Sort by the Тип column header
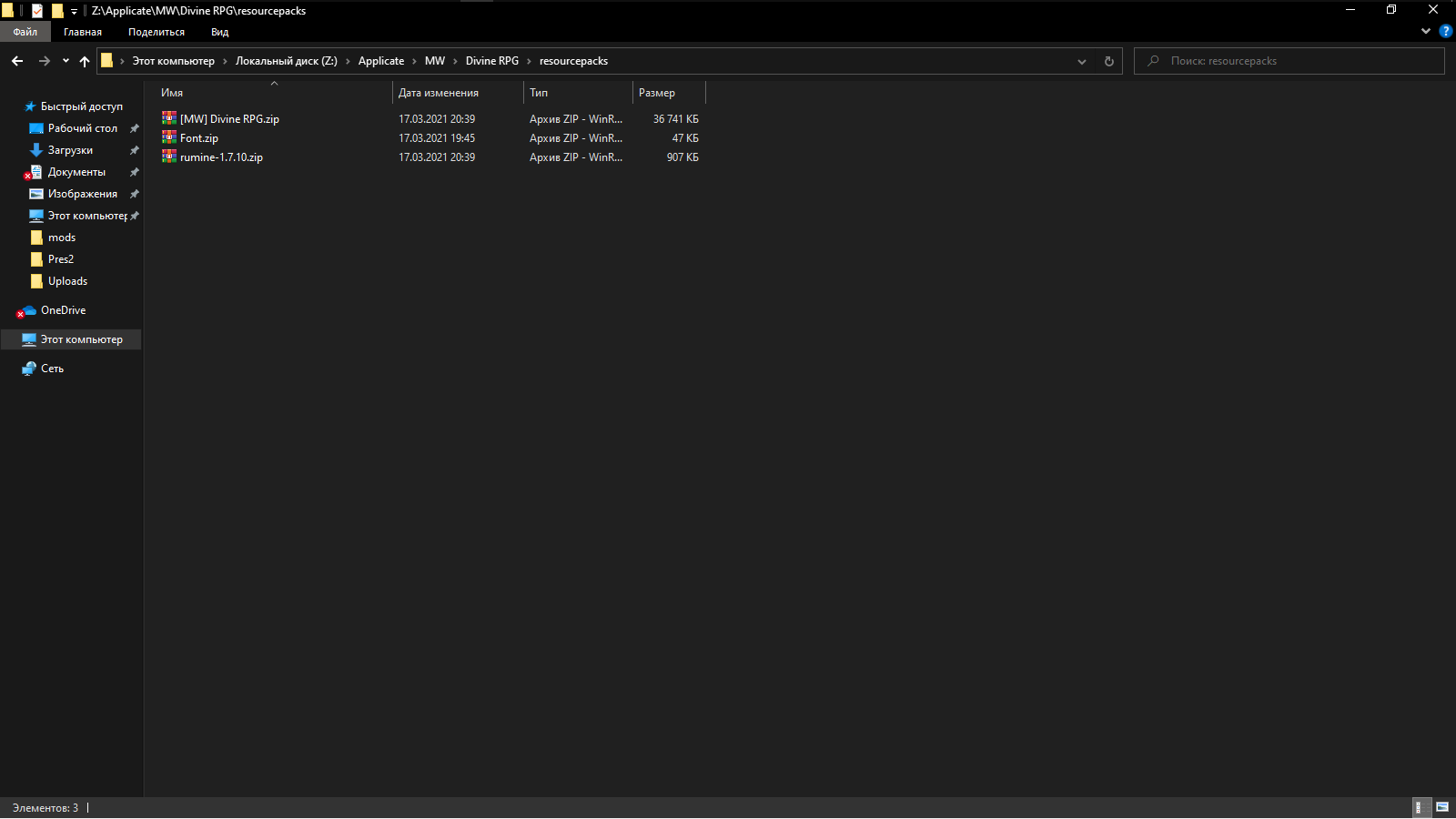 pyautogui.click(x=579, y=93)
